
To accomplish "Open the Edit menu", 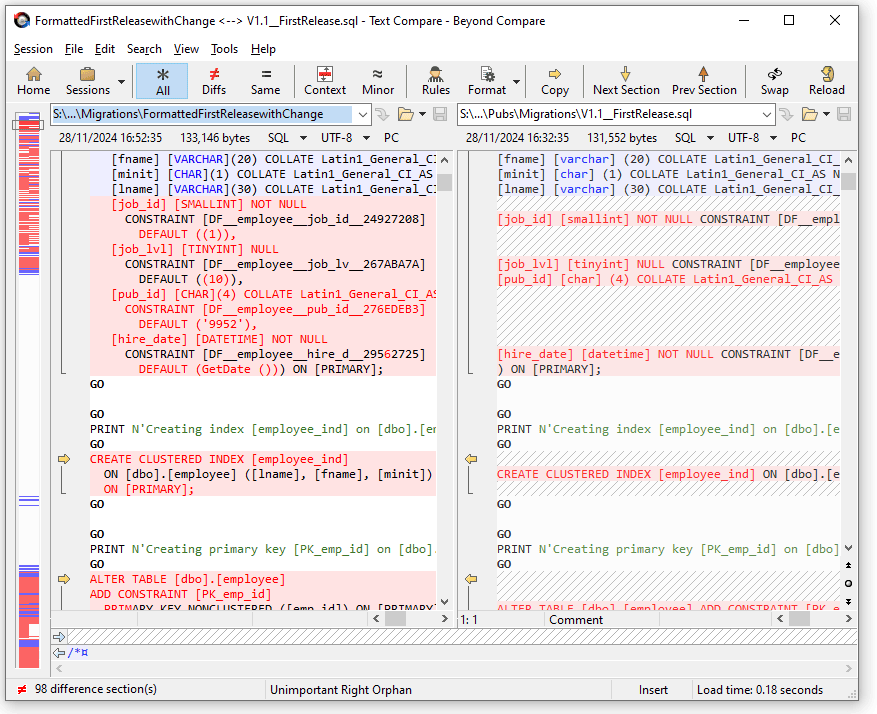I will click(x=105, y=49).
